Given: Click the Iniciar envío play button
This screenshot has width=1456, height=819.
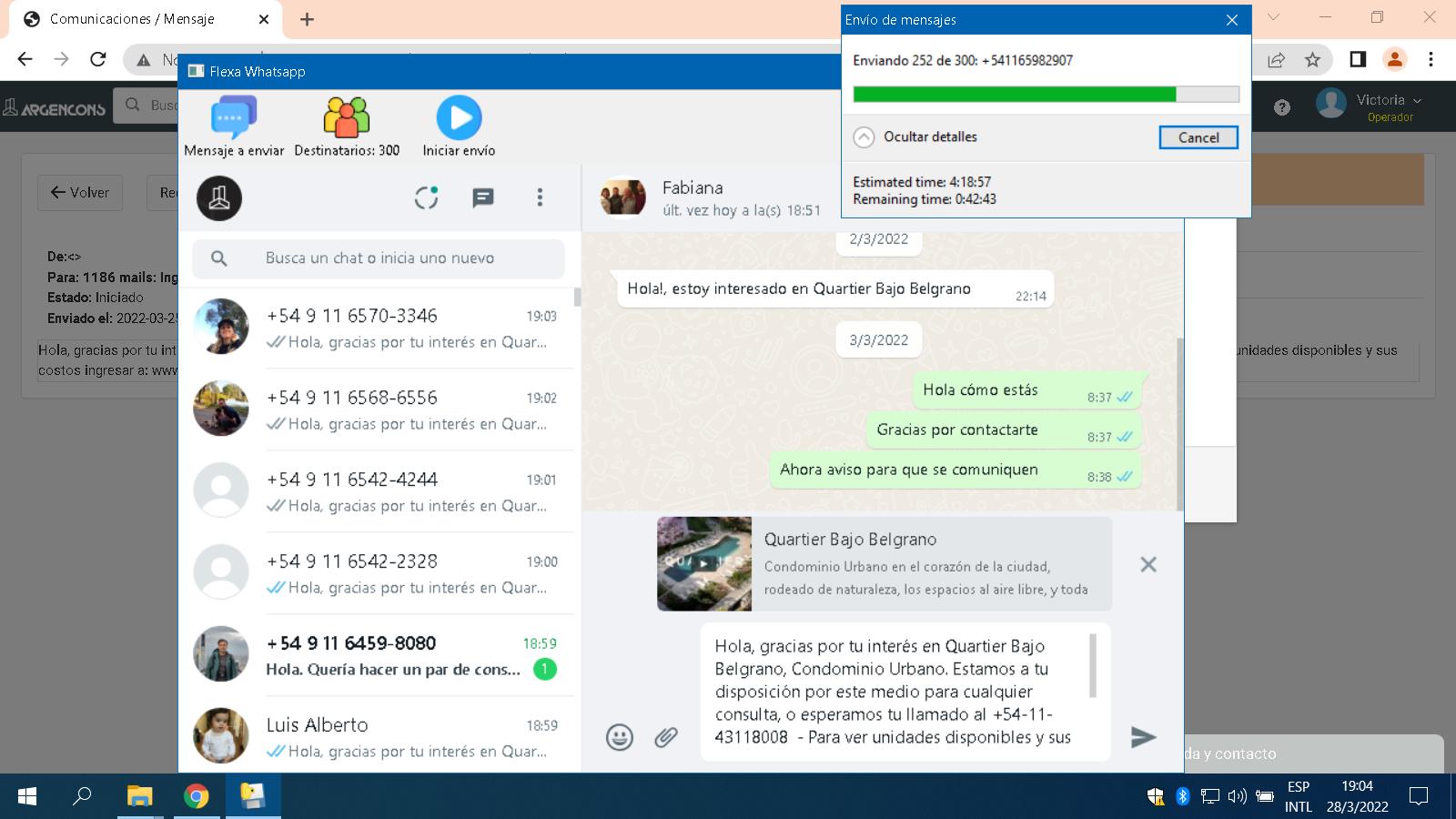Looking at the screenshot, I should point(459,126).
